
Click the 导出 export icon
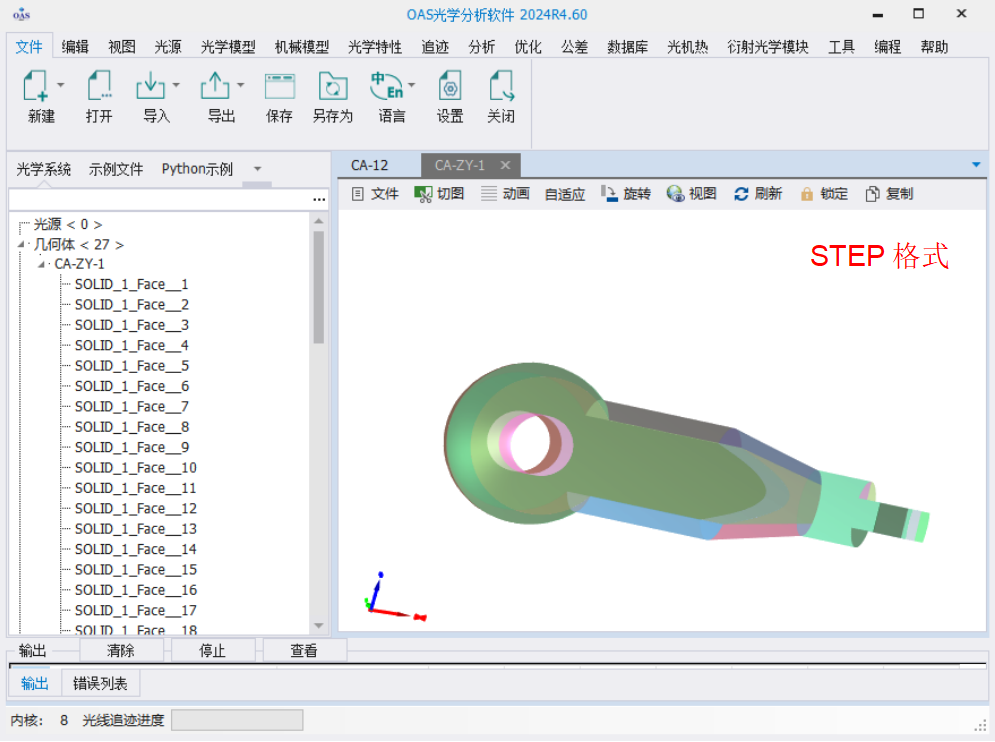point(215,86)
